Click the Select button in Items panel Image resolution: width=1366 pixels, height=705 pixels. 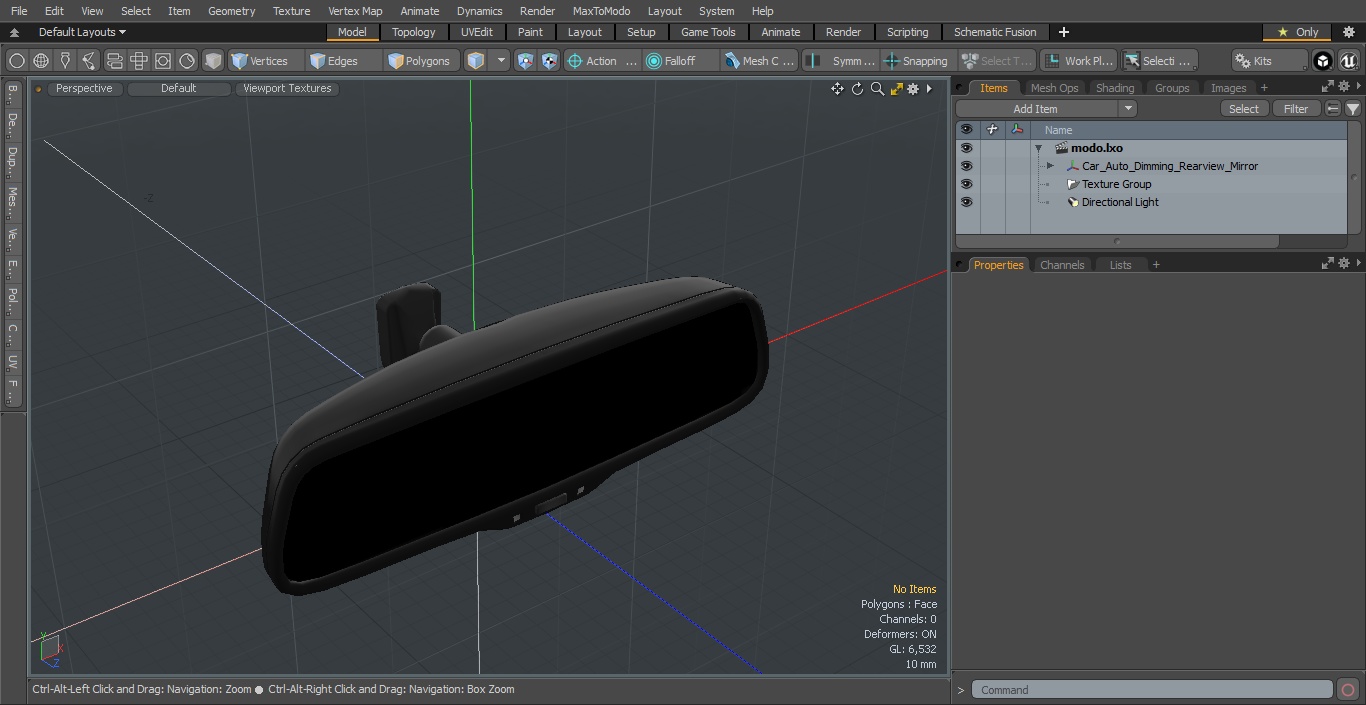click(1244, 109)
